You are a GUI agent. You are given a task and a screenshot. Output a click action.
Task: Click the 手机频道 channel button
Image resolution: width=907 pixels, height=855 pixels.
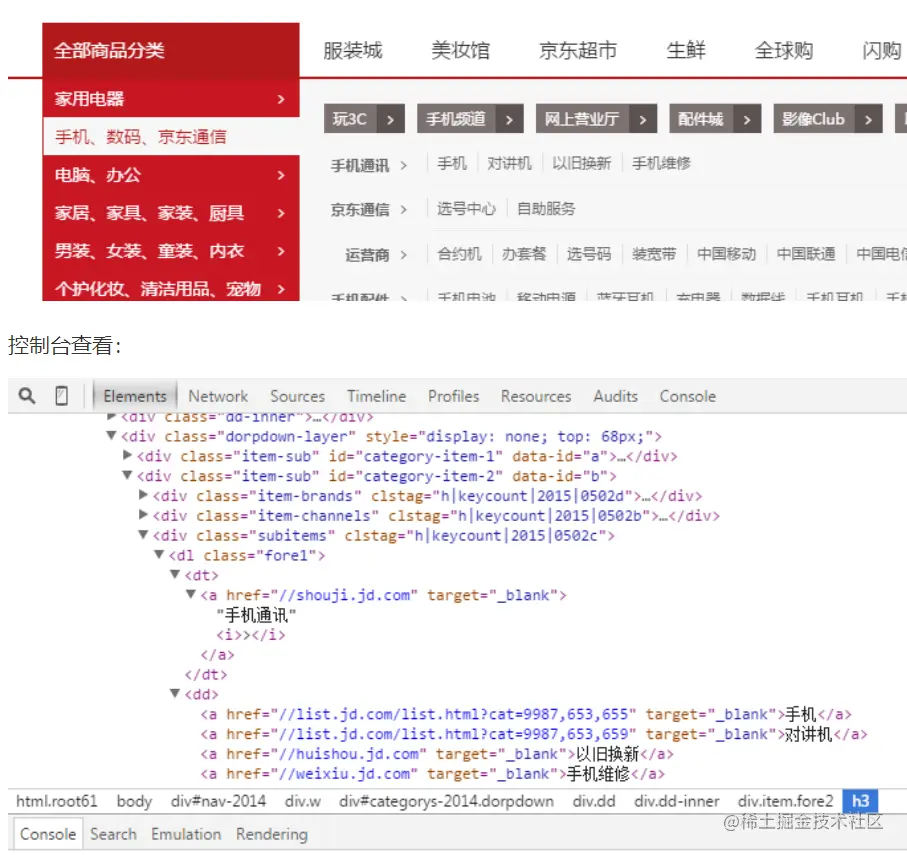(x=470, y=119)
